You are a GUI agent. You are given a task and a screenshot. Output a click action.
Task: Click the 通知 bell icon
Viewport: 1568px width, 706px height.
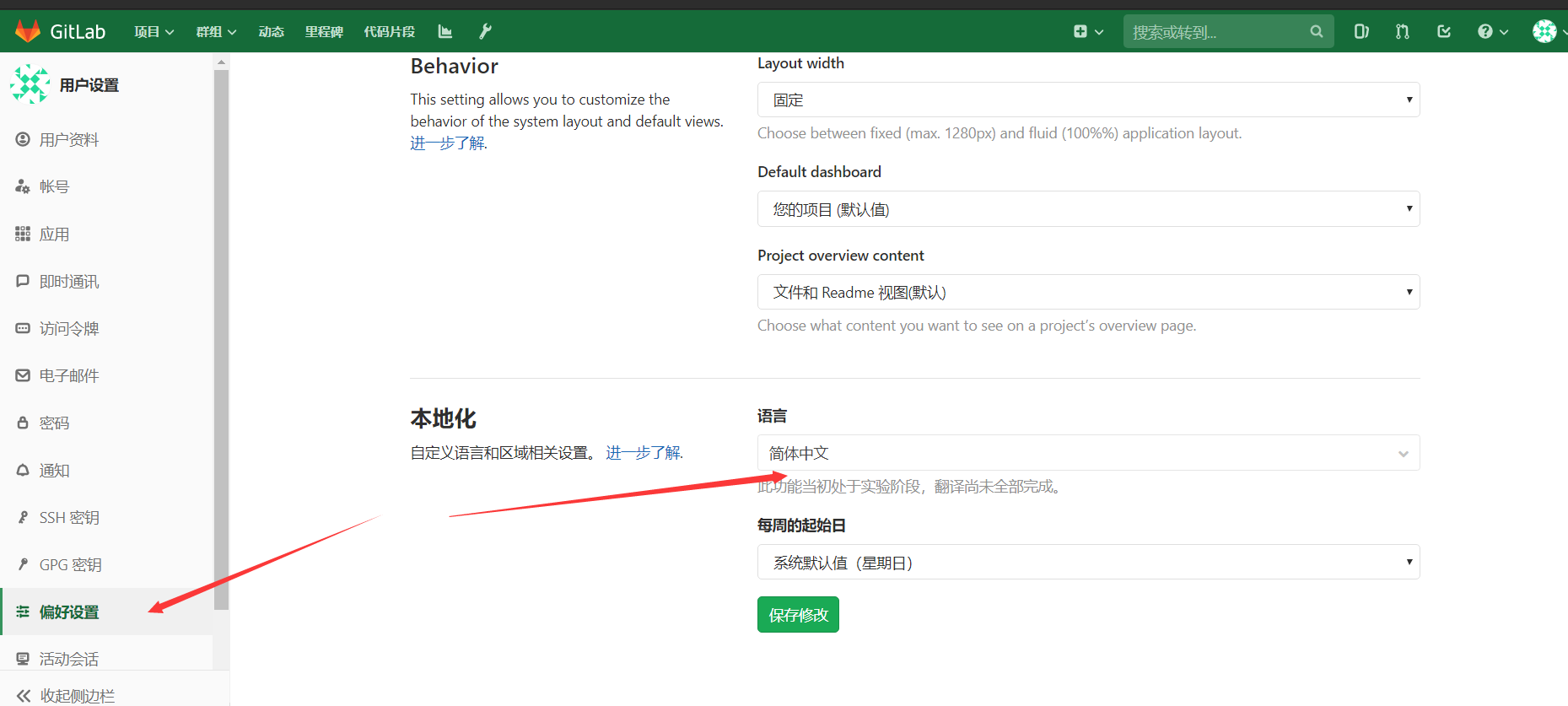pos(23,470)
